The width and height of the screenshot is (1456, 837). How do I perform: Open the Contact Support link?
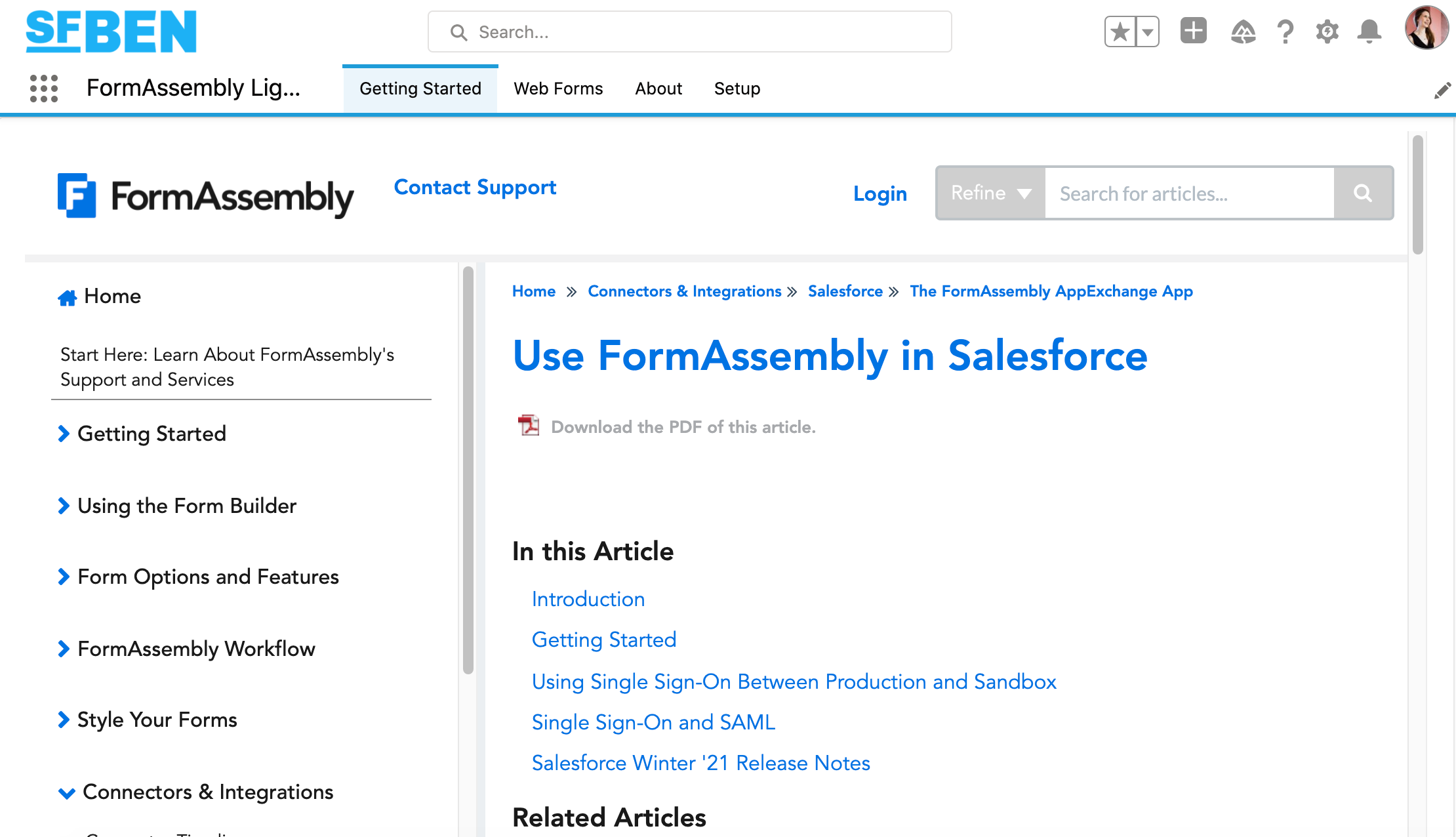[x=475, y=188]
